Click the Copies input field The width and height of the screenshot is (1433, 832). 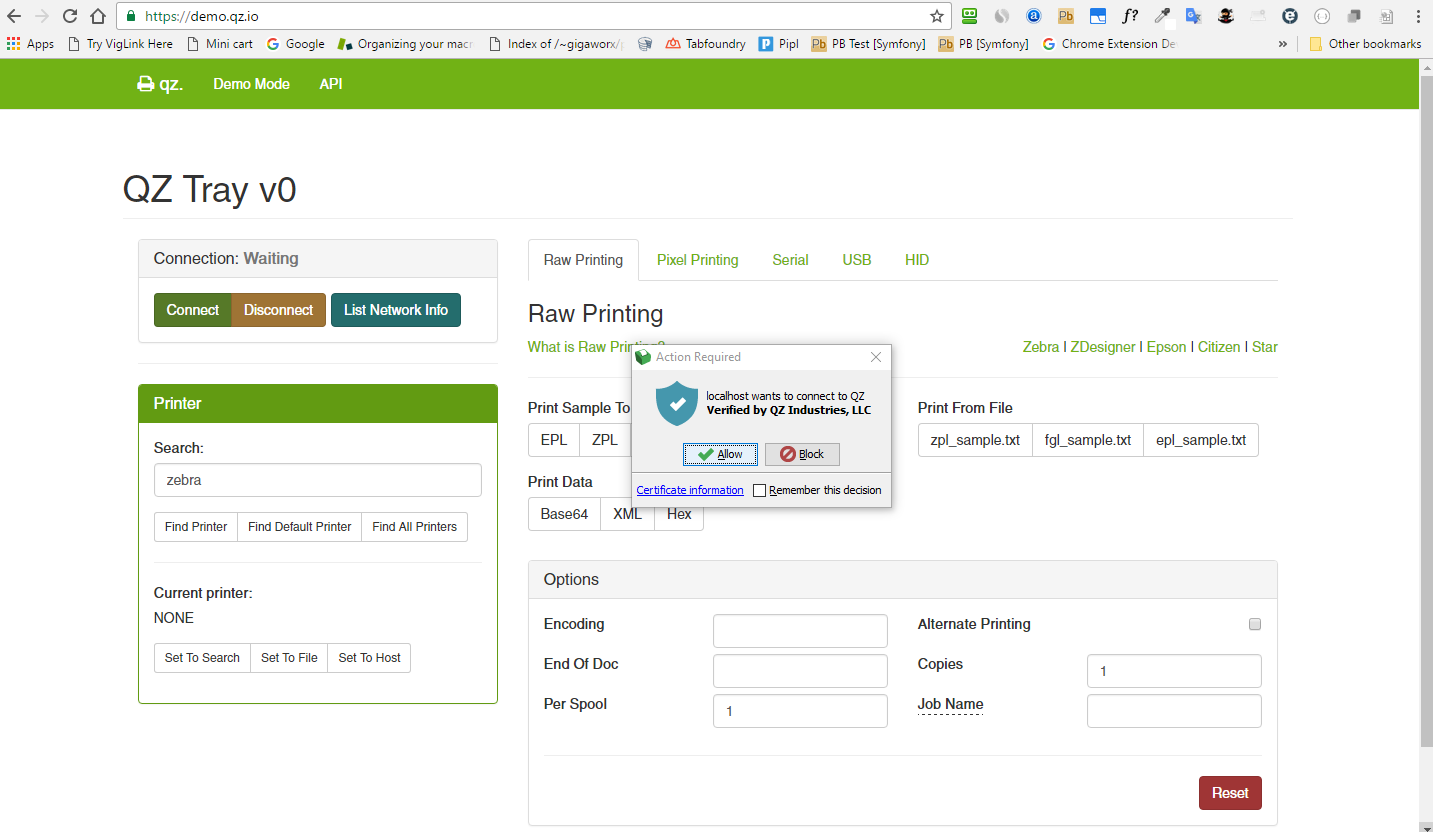point(1174,671)
